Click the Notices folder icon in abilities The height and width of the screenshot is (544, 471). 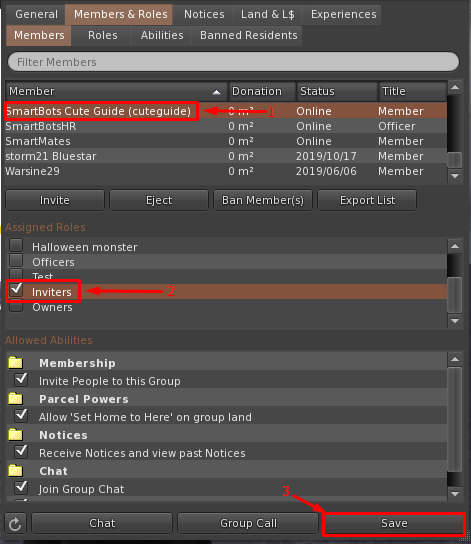coord(16,435)
